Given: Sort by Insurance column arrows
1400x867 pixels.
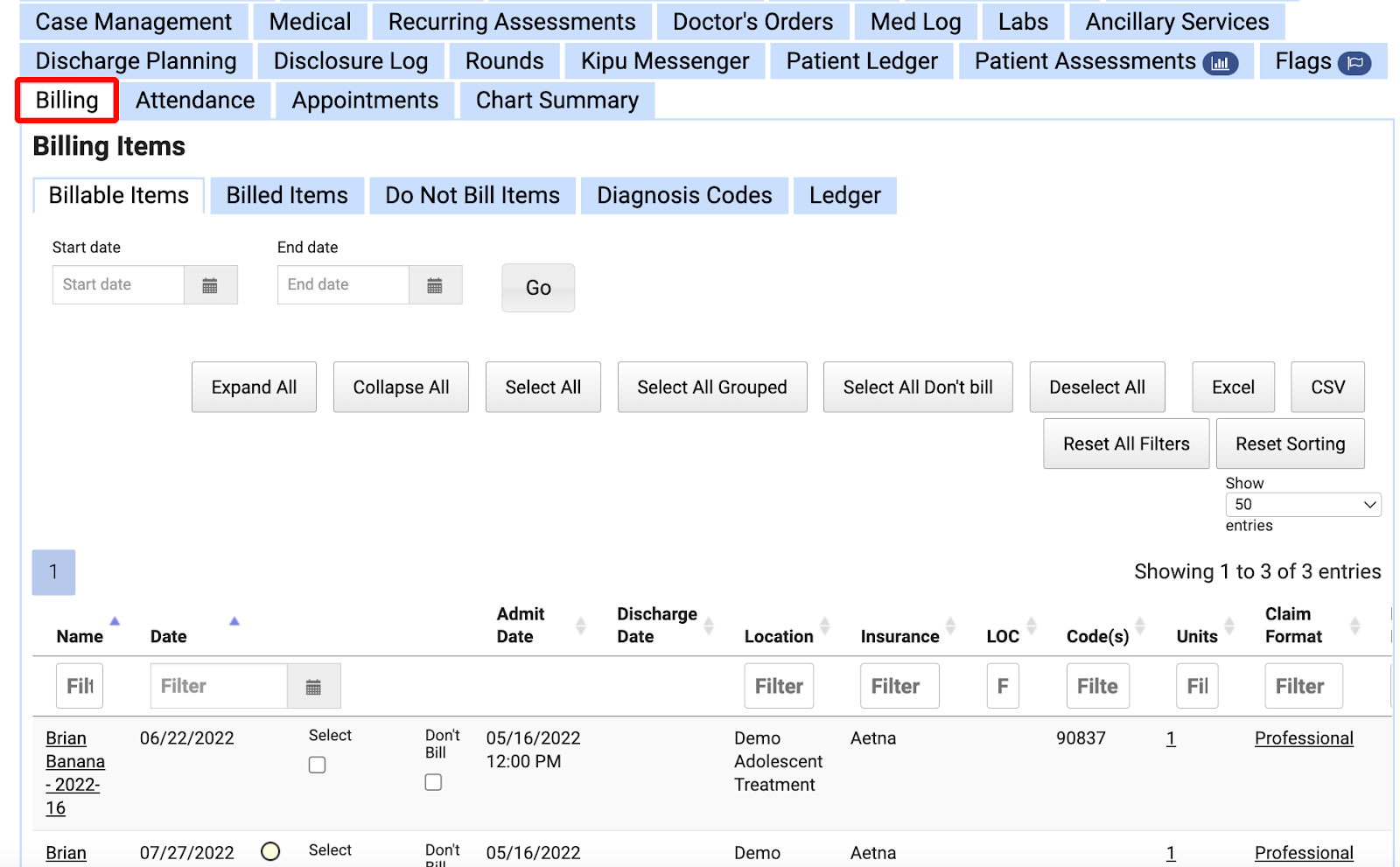Looking at the screenshot, I should tap(950, 626).
